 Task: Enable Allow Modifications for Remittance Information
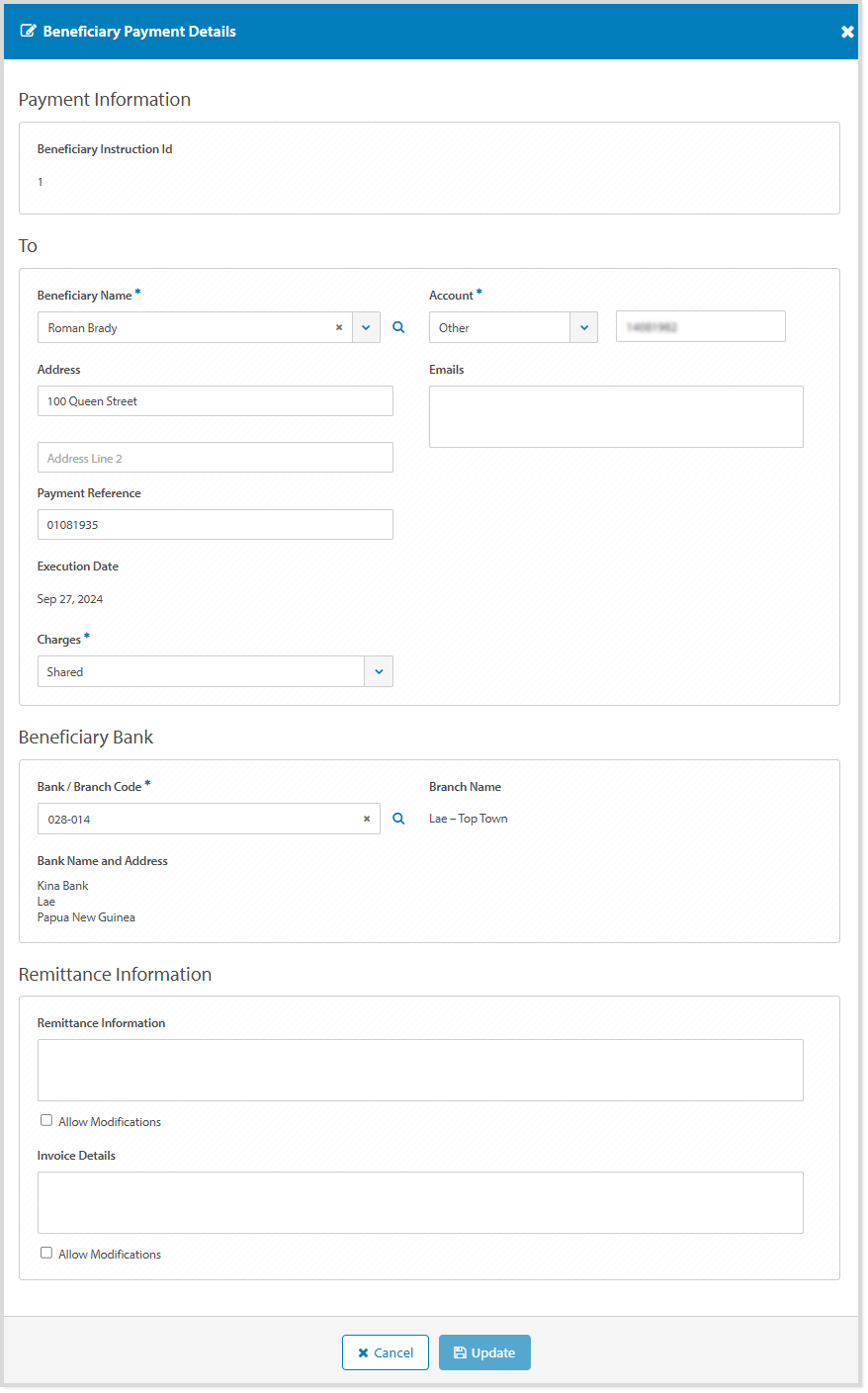(46, 1119)
